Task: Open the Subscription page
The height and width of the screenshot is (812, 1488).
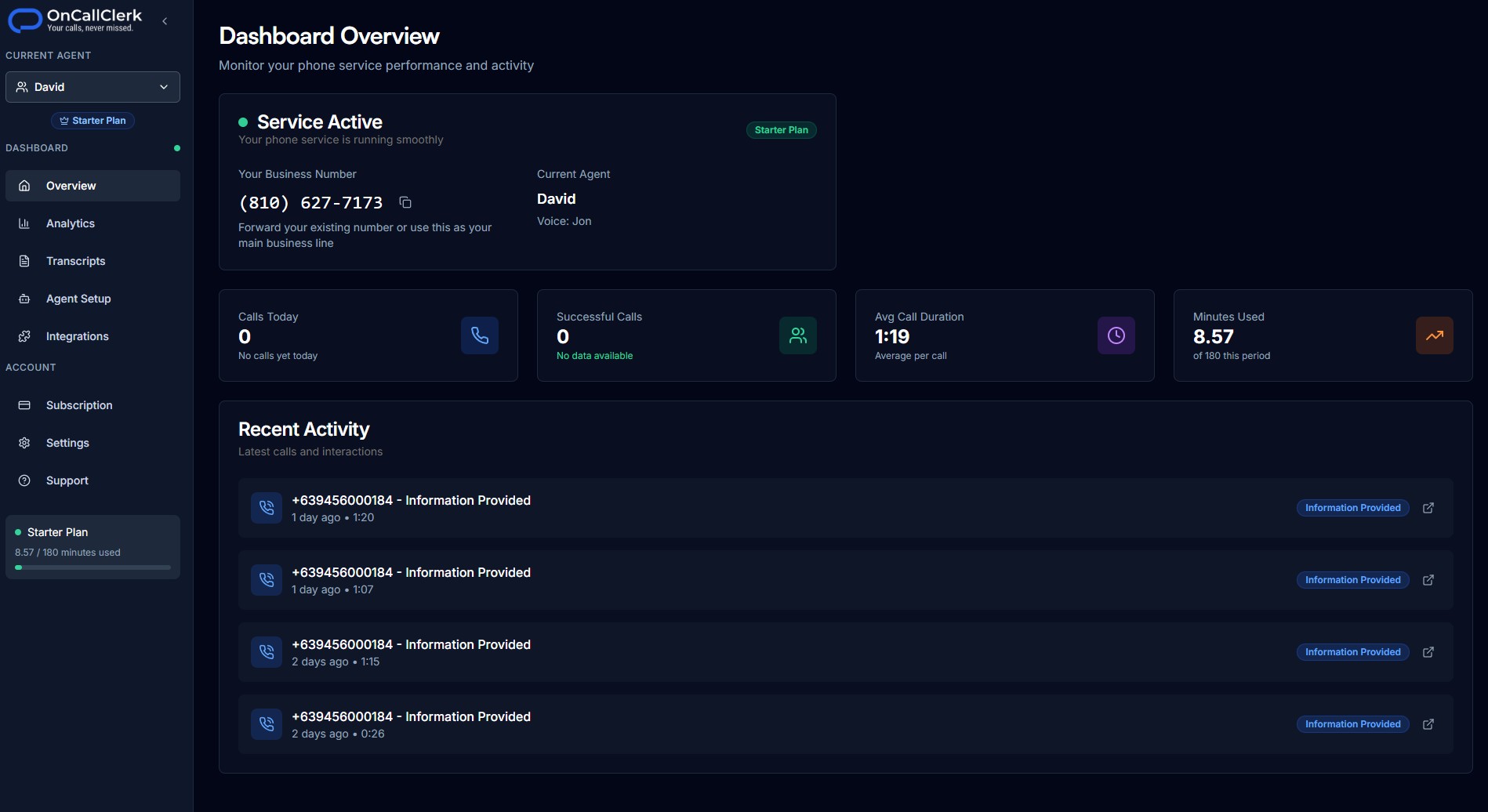Action: pos(79,405)
